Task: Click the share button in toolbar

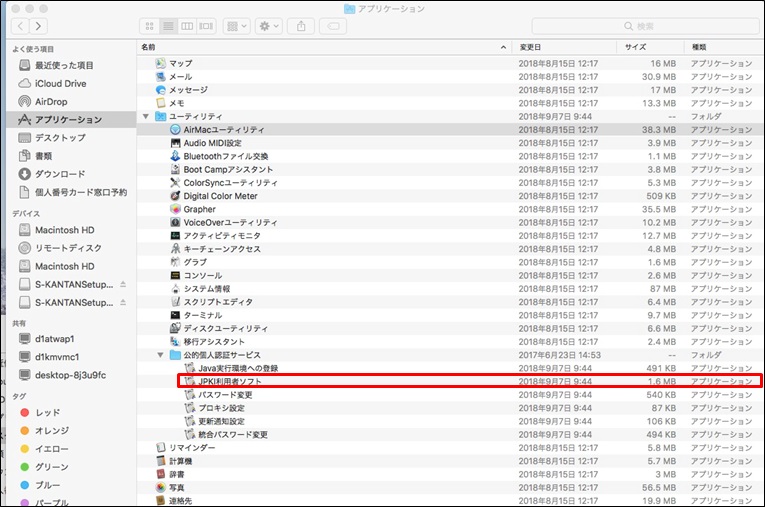Action: pyautogui.click(x=301, y=25)
